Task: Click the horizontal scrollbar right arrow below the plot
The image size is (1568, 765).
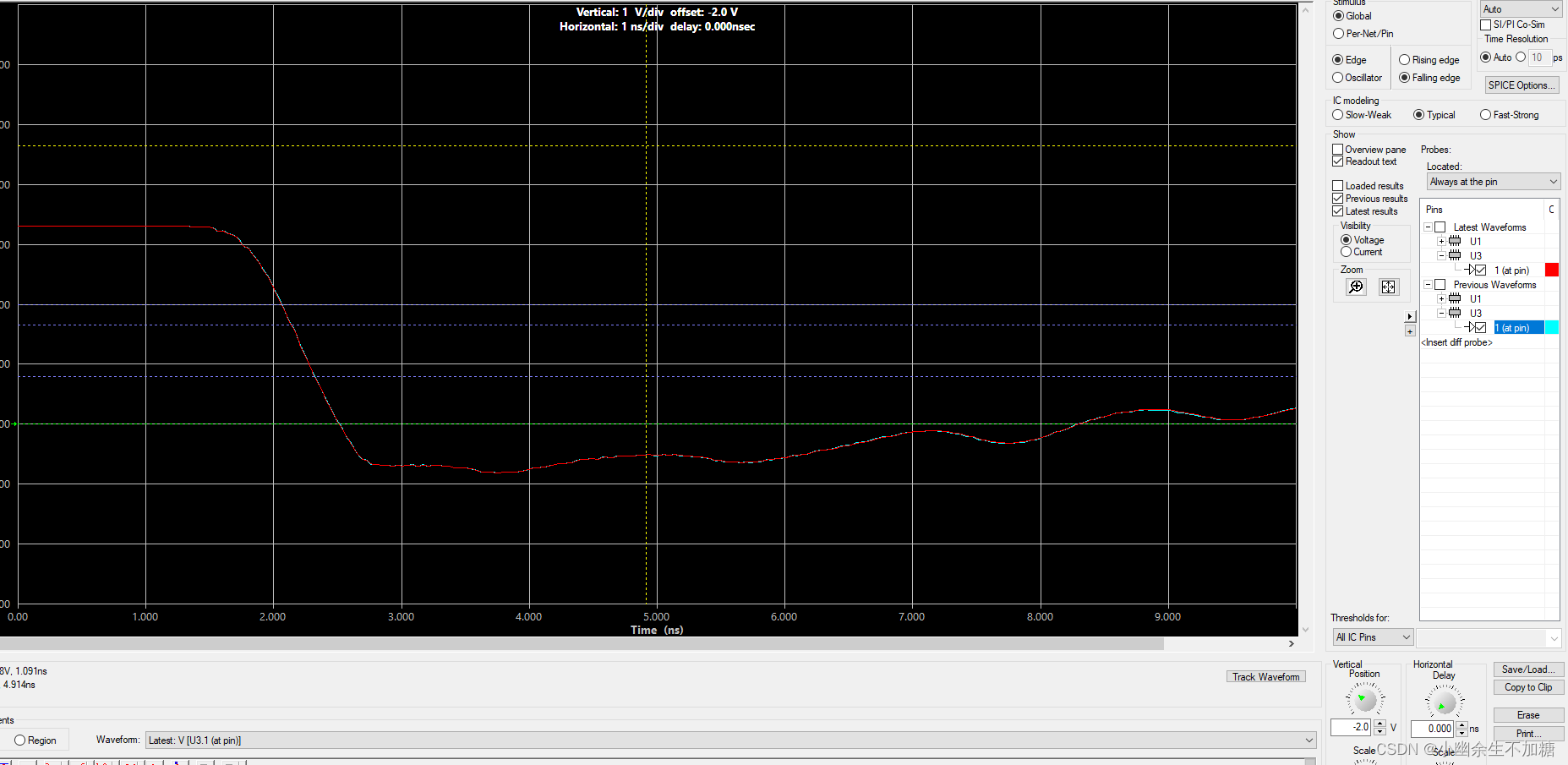Action: pyautogui.click(x=1292, y=644)
